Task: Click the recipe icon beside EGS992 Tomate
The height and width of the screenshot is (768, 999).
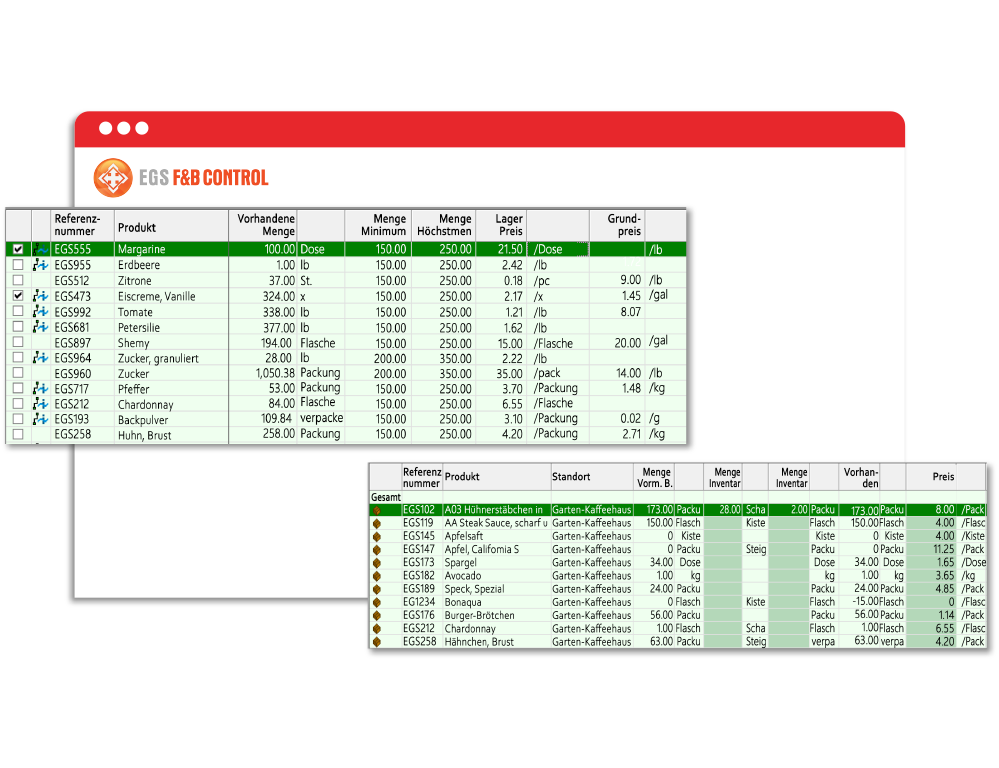Action: click(41, 311)
